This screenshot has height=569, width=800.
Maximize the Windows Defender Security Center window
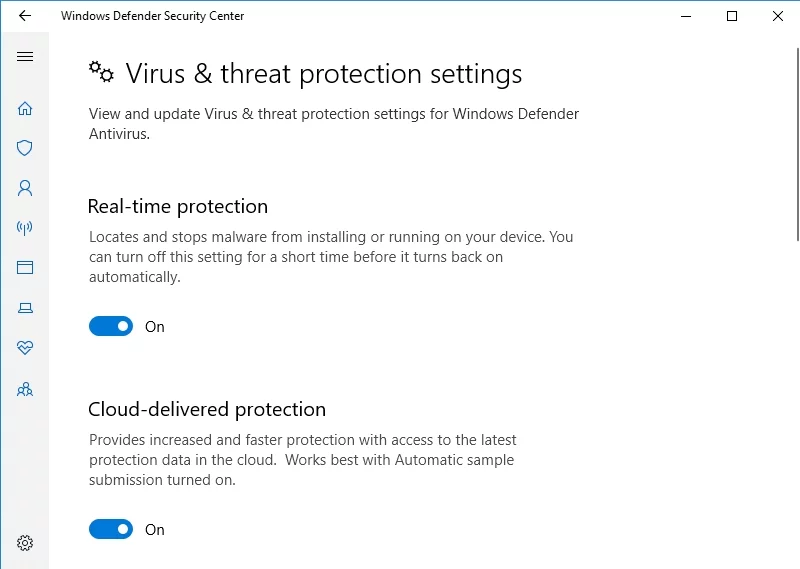(732, 16)
